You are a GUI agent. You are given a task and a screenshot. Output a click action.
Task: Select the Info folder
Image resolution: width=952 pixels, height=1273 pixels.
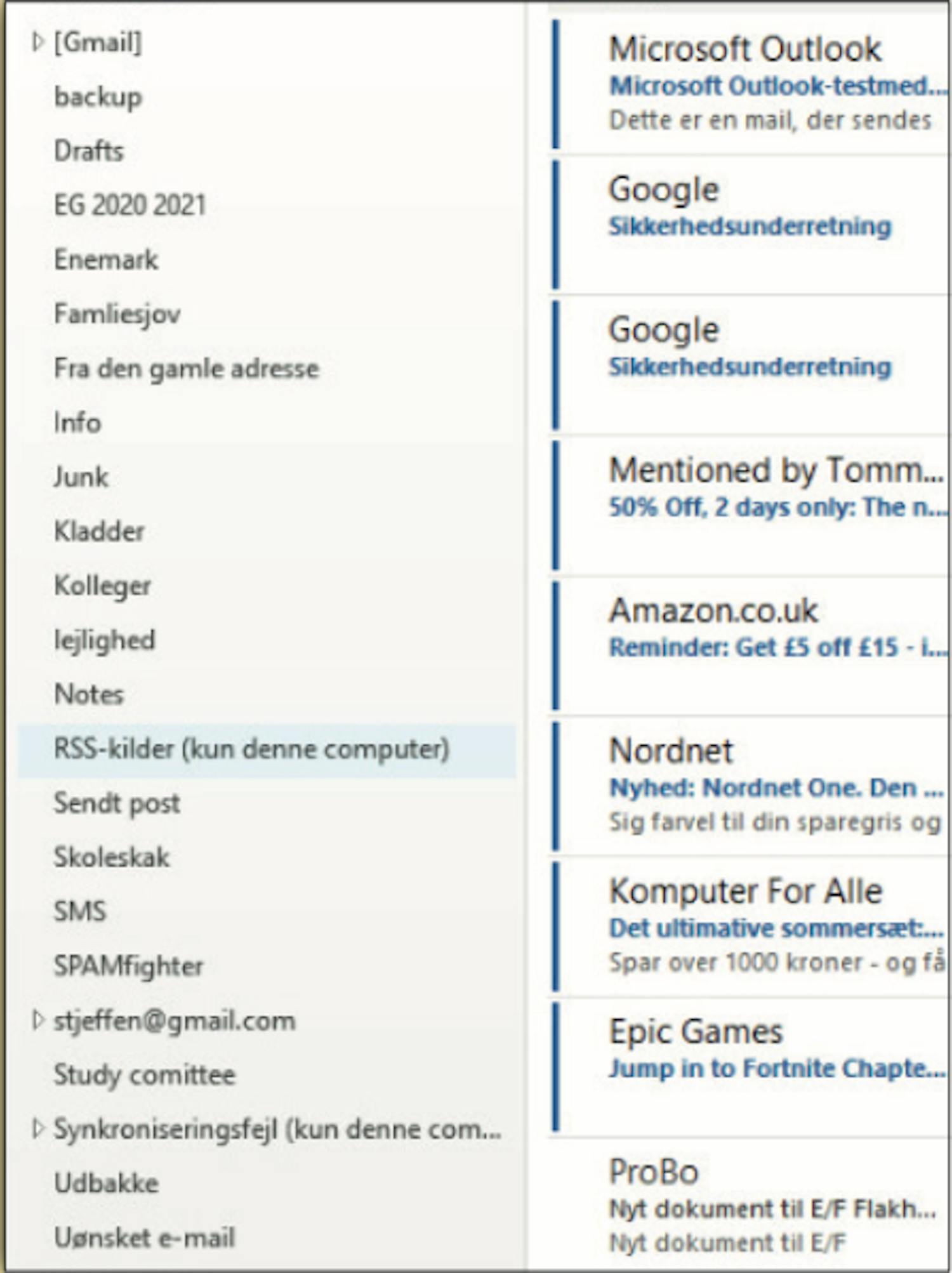click(77, 423)
